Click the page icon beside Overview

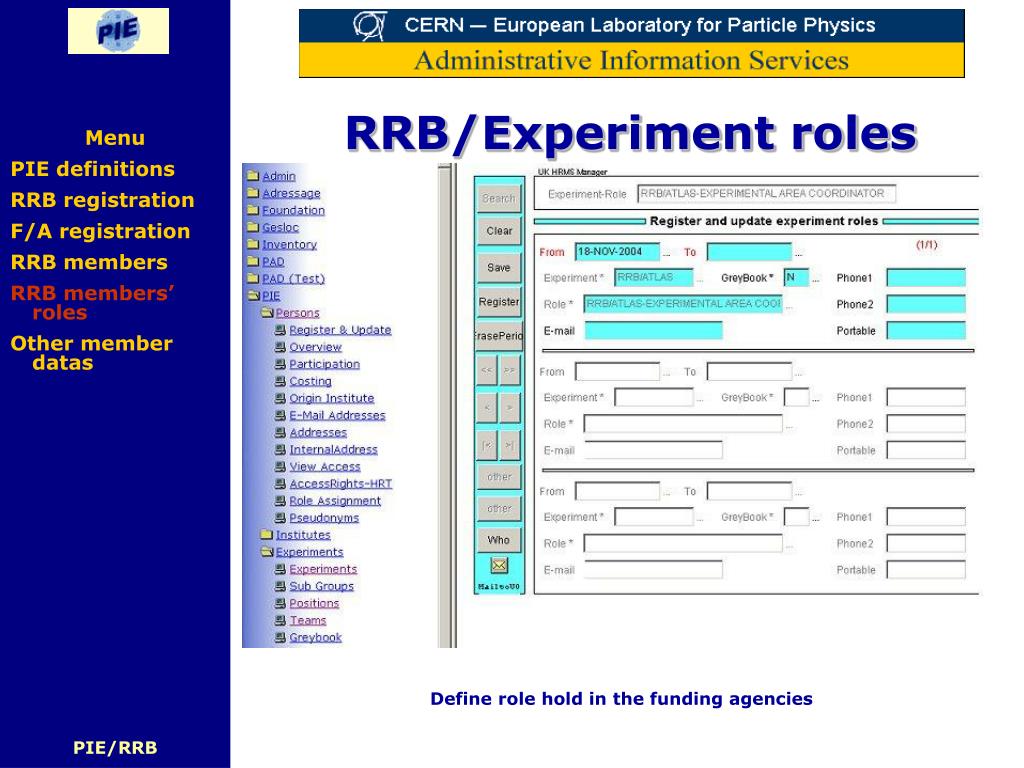click(x=280, y=347)
